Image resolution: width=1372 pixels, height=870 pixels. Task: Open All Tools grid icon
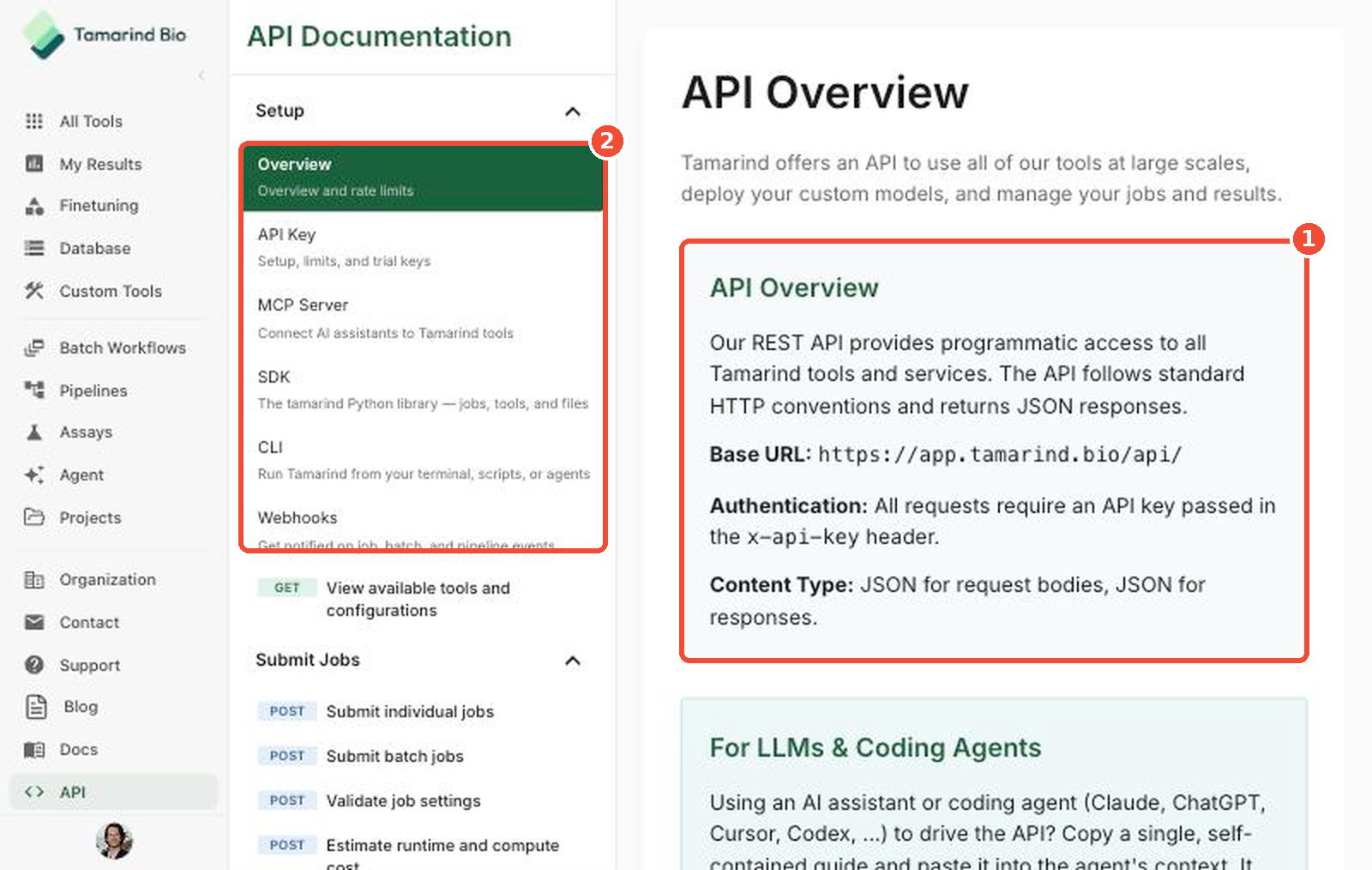[x=34, y=121]
